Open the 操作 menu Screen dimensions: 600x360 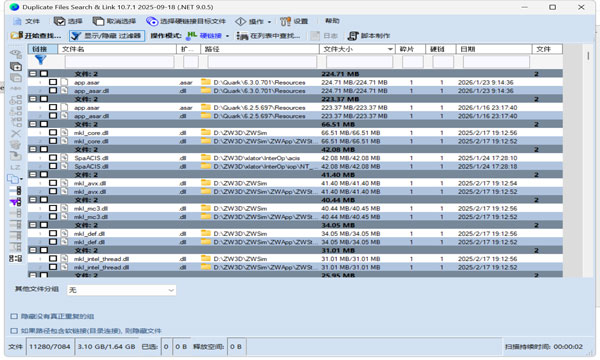point(253,21)
